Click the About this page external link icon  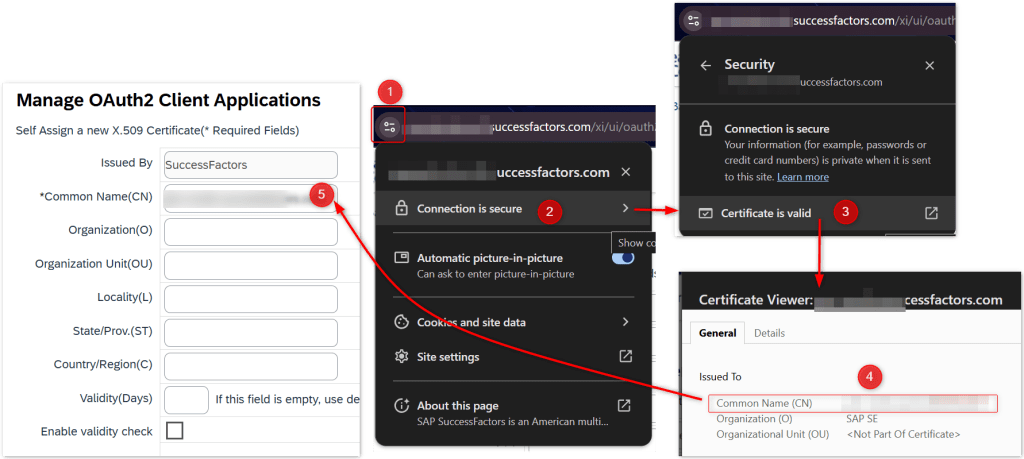tap(625, 405)
